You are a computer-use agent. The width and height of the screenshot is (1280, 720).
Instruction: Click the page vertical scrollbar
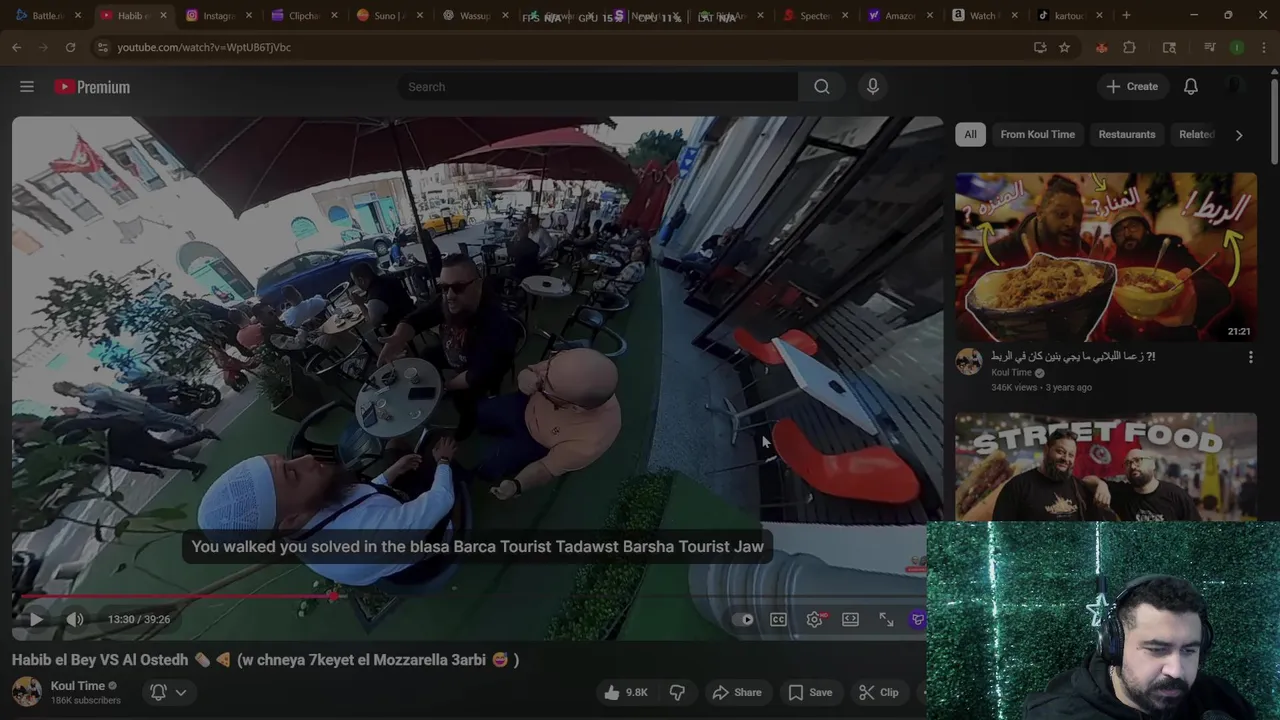(x=1274, y=120)
